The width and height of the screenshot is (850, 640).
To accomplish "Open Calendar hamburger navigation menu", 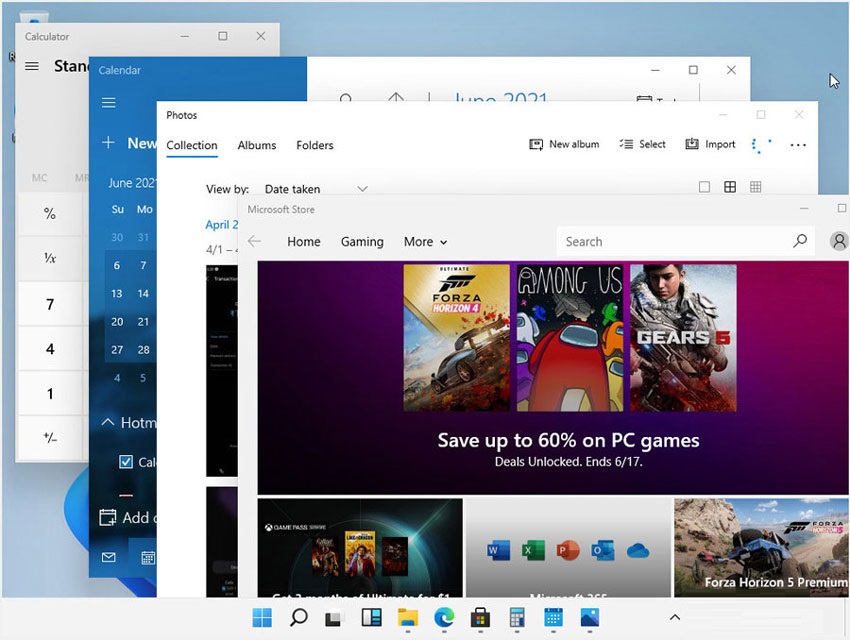I will (108, 102).
